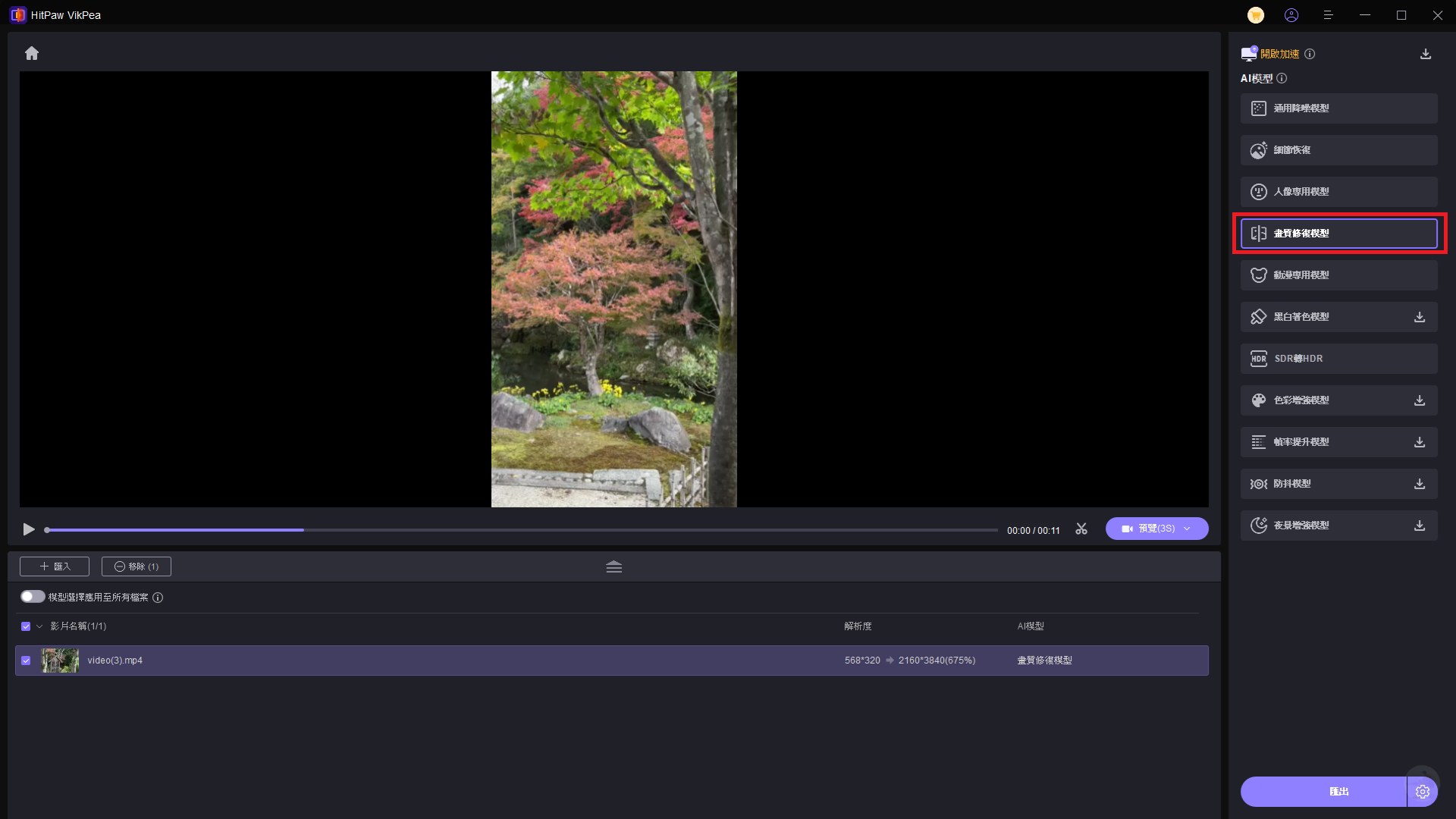Select the 人像專用模型 model
Image resolution: width=1456 pixels, height=819 pixels.
(x=1339, y=192)
